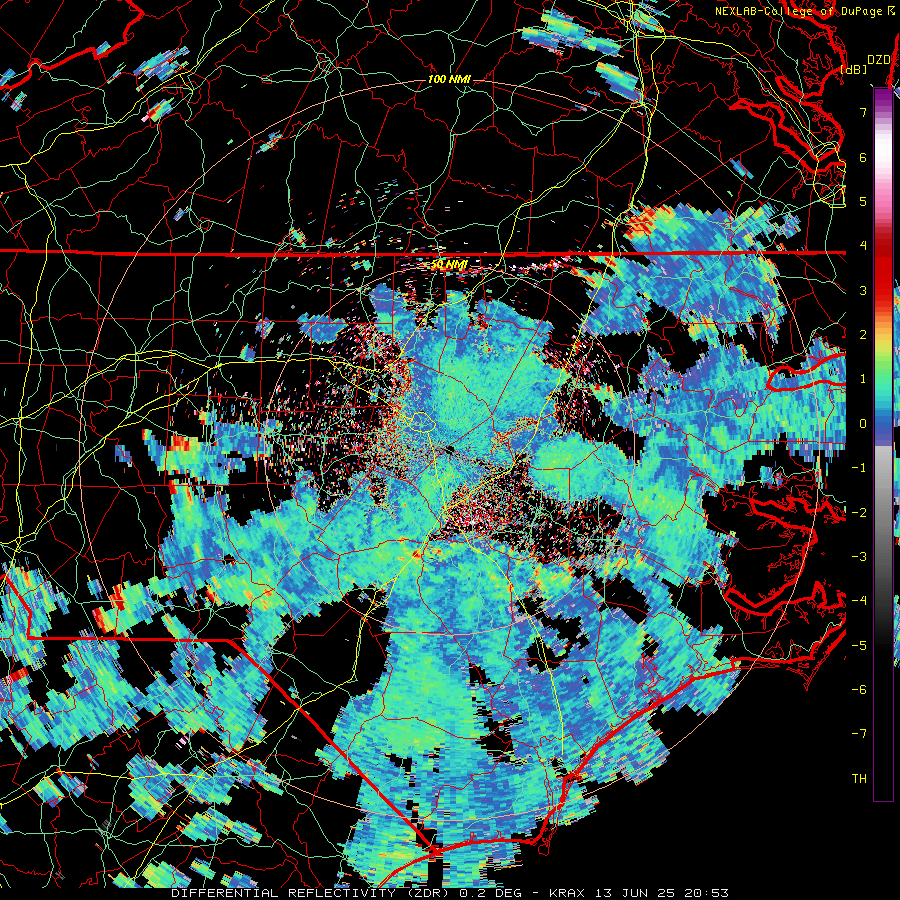Click the "-2" value on the color scale
The image size is (900, 900).
[859, 513]
